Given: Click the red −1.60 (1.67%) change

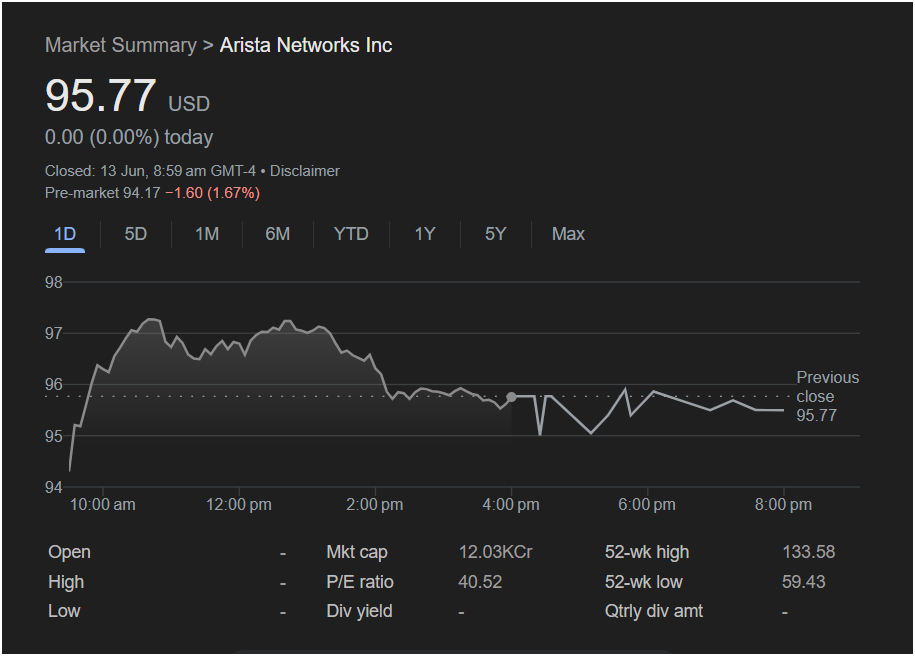Looking at the screenshot, I should 212,193.
